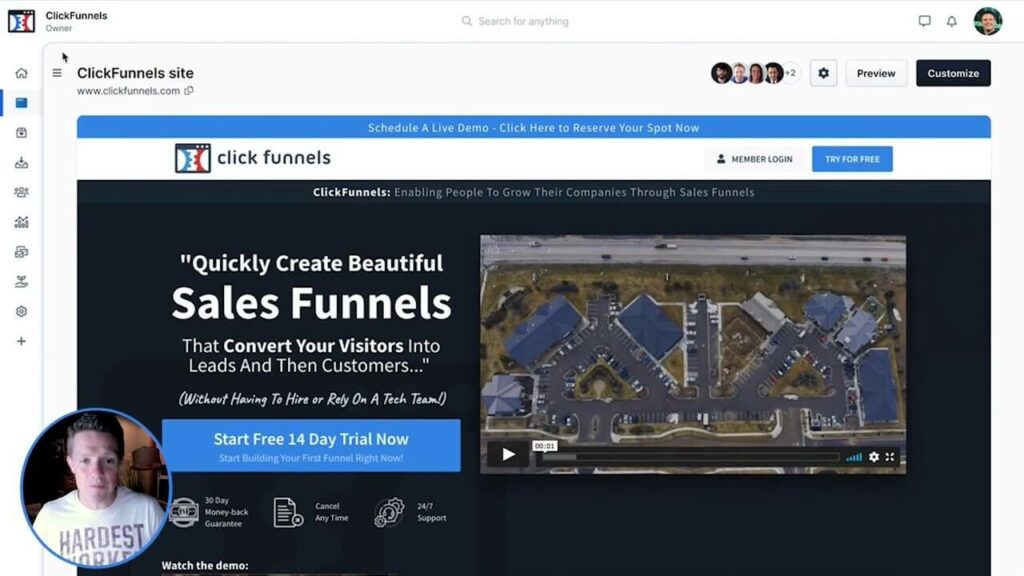Open video settings gear in player
This screenshot has width=1024, height=576.
[874, 457]
